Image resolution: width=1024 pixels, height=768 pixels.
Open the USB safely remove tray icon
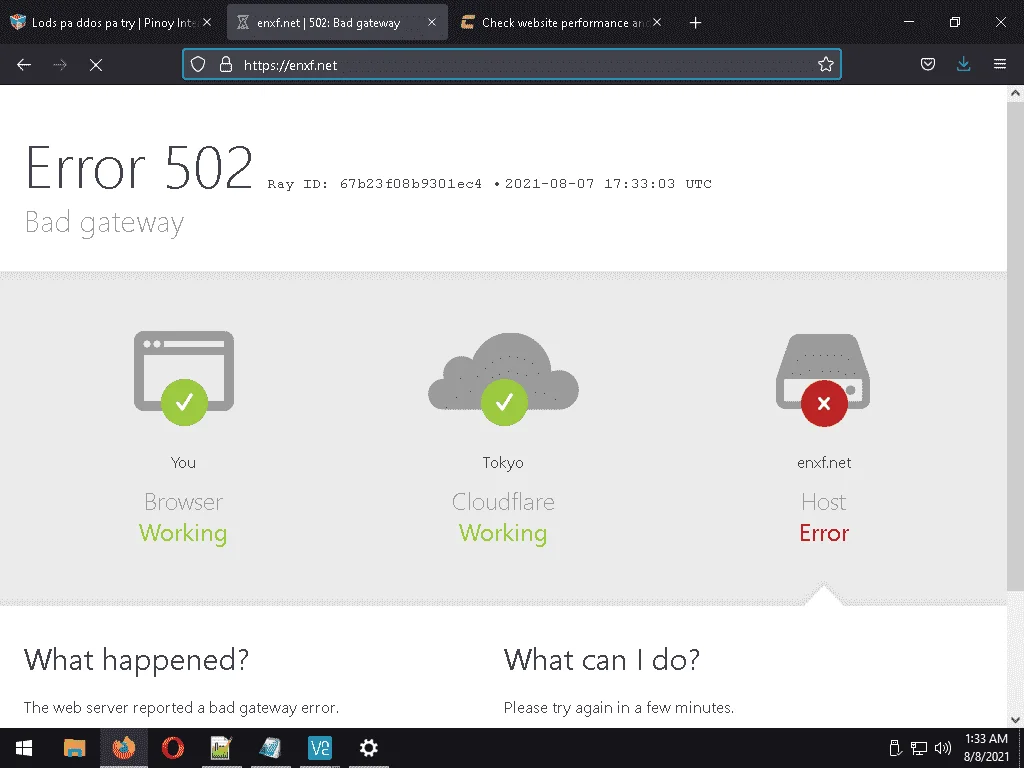click(x=895, y=748)
